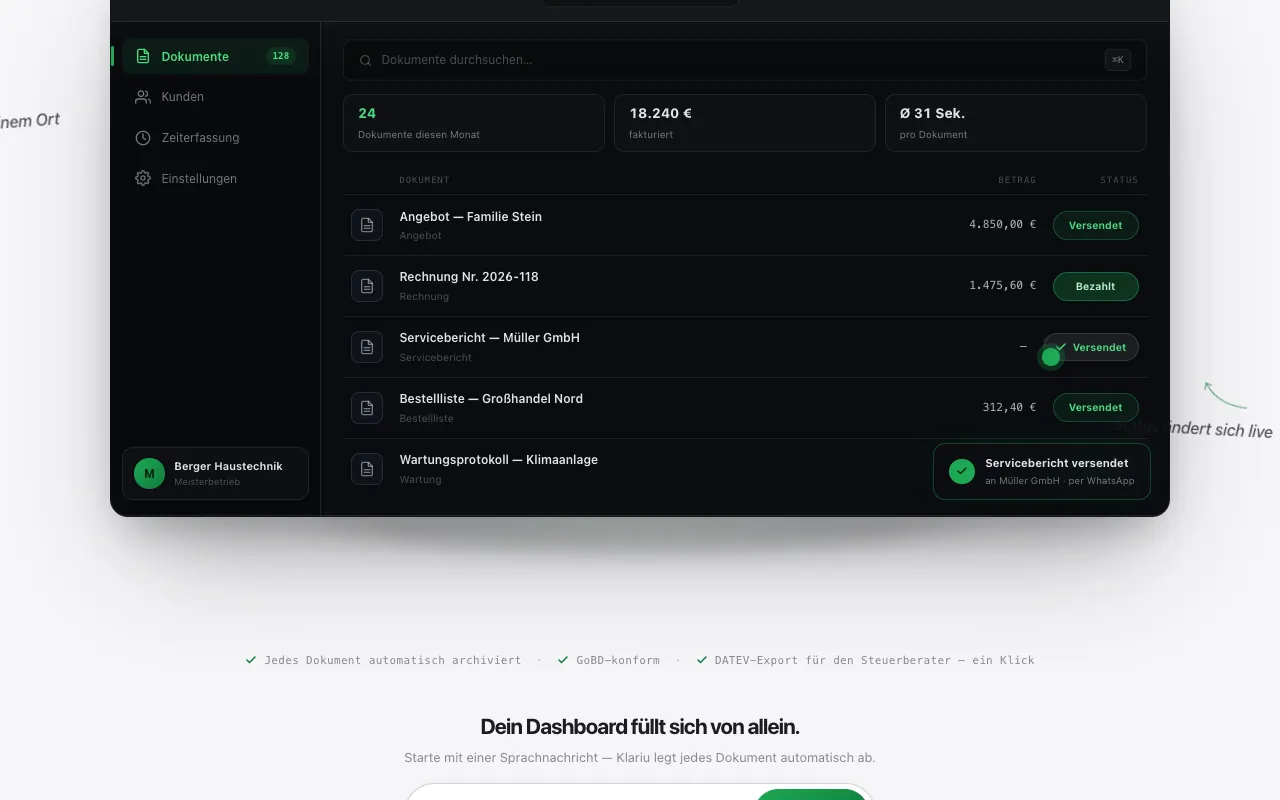1280x800 pixels.
Task: Click the 24 Dokumente diesen Monat card
Action: pyautogui.click(x=474, y=123)
